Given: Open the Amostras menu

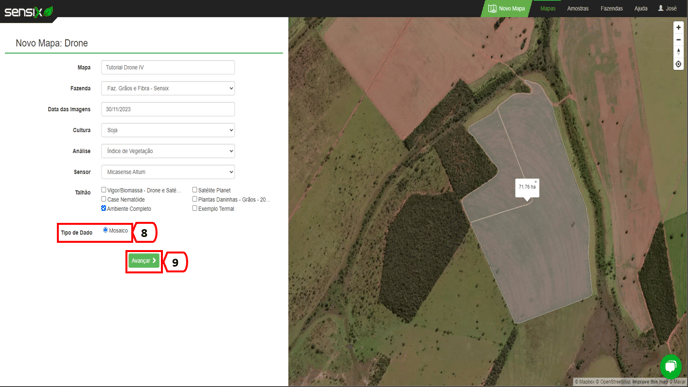Looking at the screenshot, I should click(577, 8).
